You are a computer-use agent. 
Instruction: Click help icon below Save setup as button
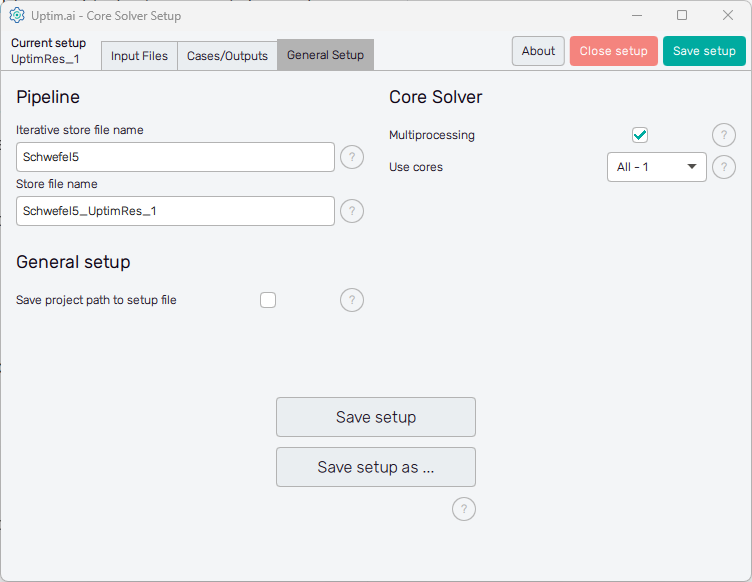[464, 509]
